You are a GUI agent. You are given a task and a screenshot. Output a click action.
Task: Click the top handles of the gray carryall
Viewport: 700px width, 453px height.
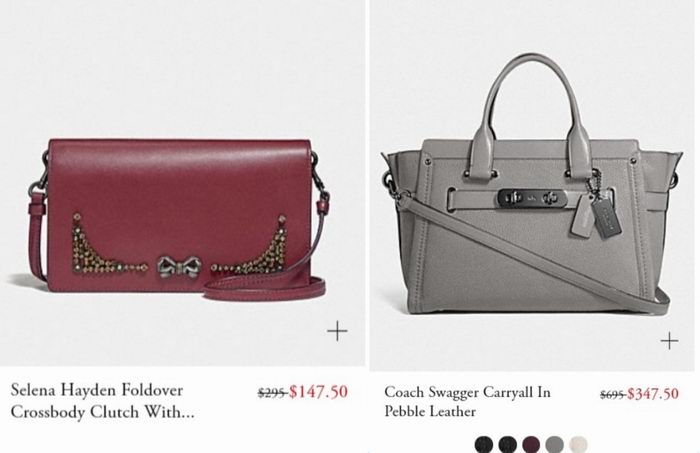(x=531, y=114)
